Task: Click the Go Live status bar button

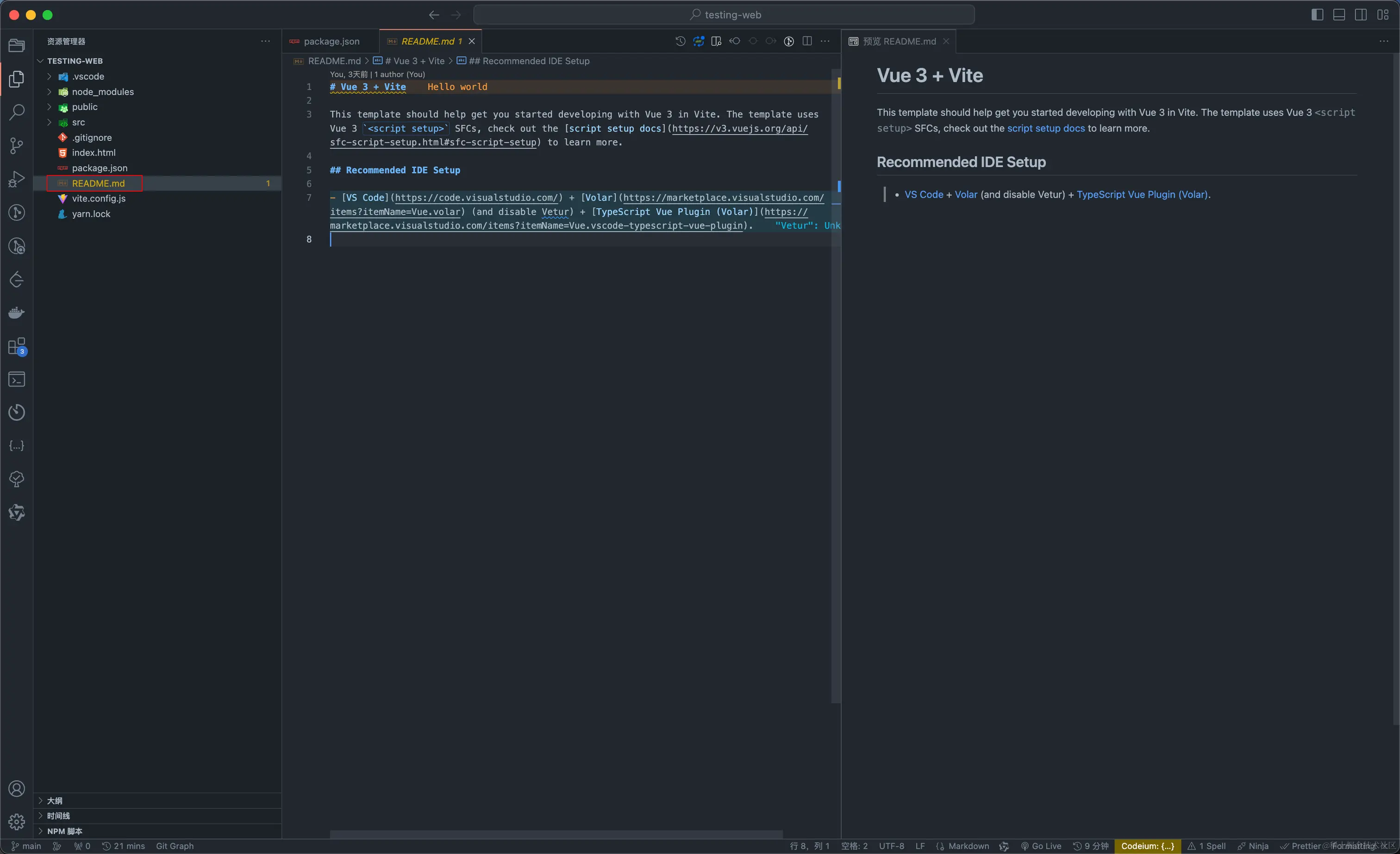Action: (x=1041, y=846)
